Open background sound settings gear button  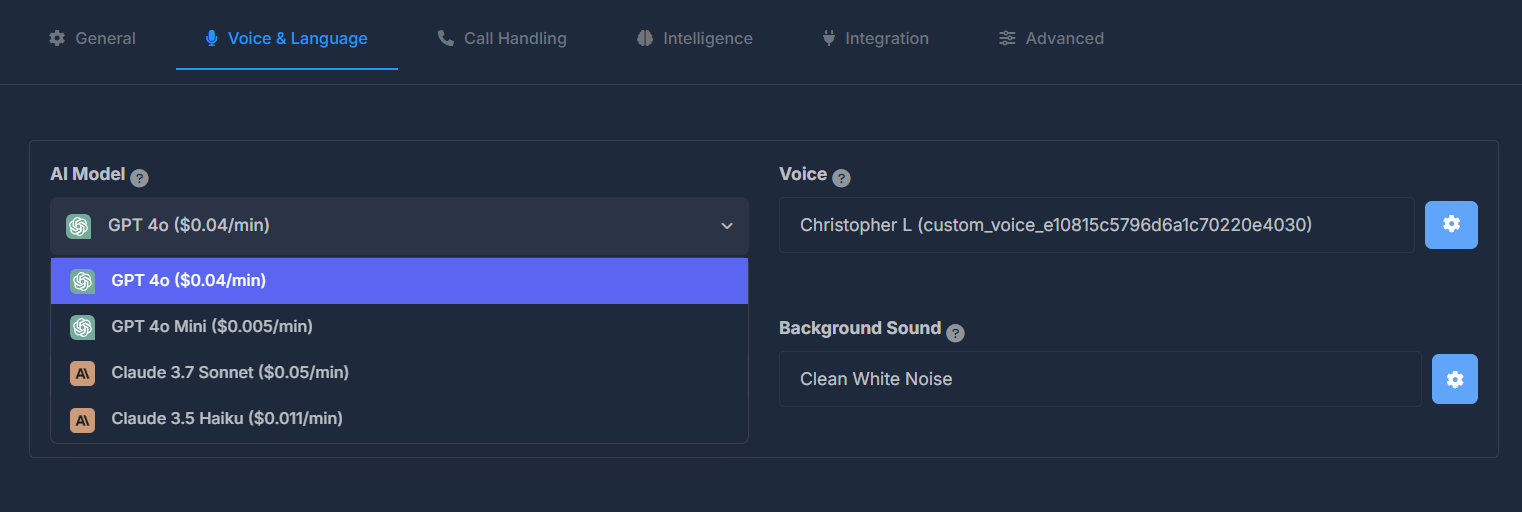(1454, 379)
